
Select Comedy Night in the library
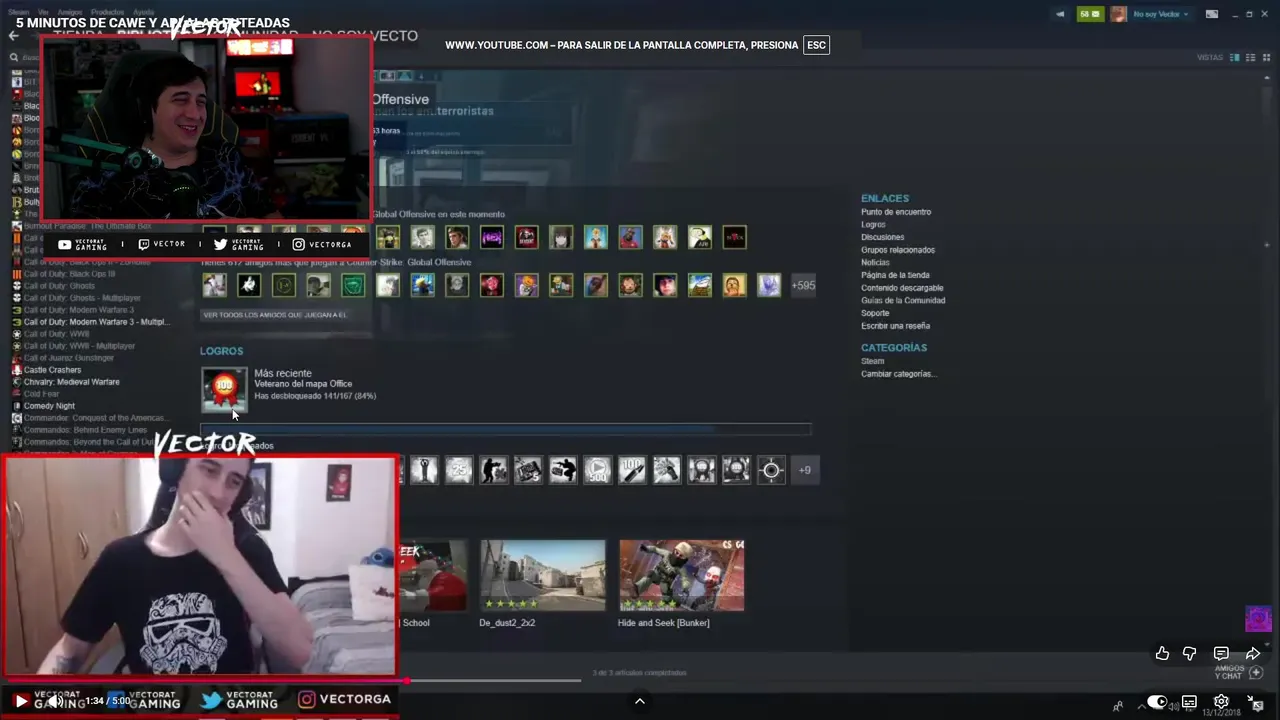(43, 406)
